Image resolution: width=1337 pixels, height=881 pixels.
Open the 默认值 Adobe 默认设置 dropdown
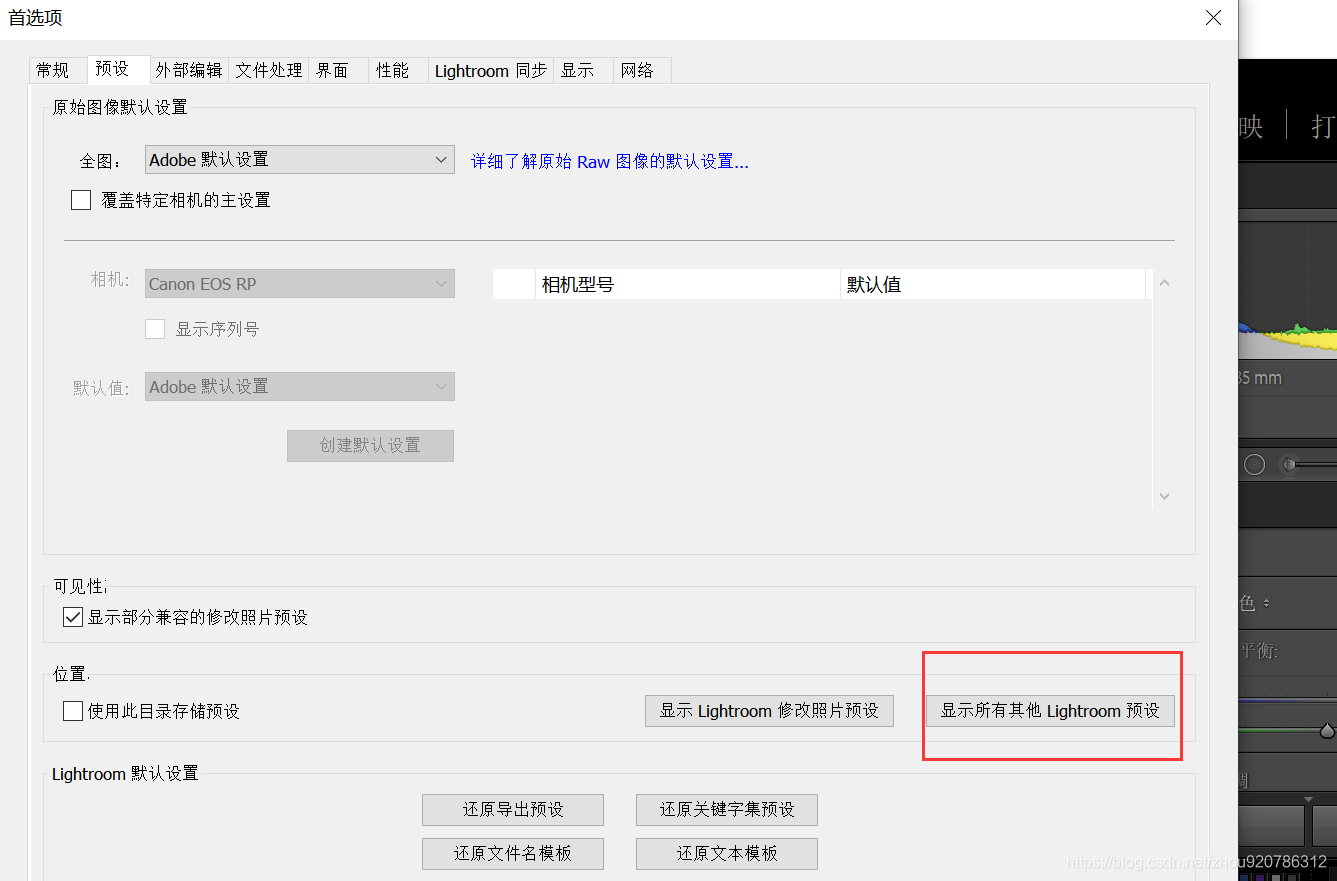300,387
